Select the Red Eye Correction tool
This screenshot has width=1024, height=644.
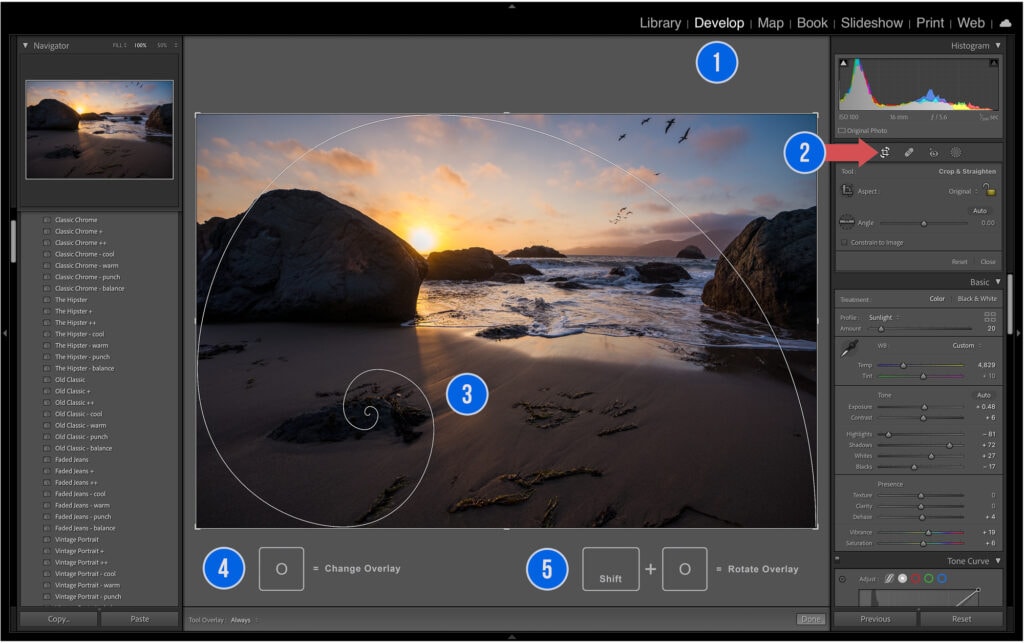tap(933, 152)
